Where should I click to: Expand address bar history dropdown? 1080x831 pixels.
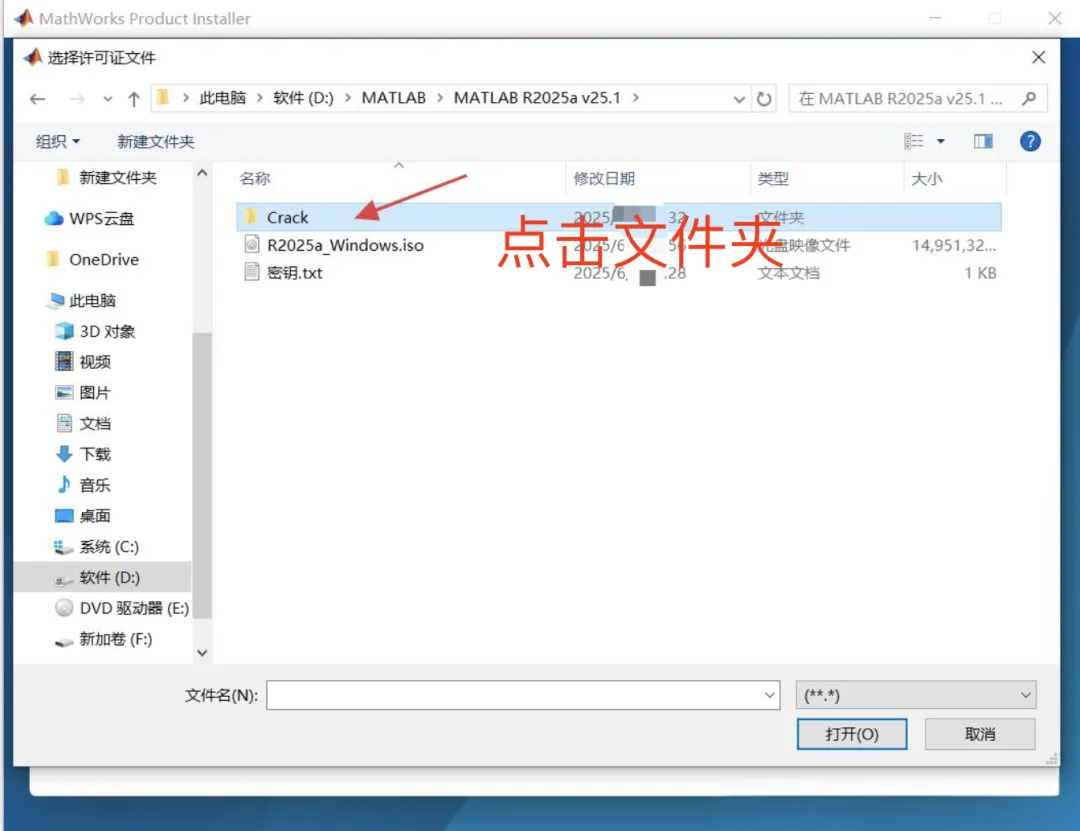click(x=739, y=99)
